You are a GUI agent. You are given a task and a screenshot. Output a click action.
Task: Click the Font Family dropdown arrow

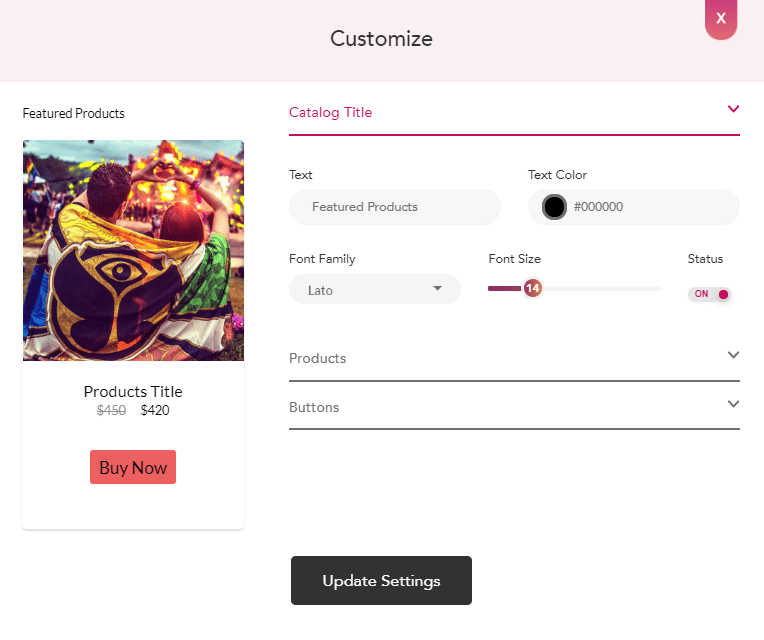[x=437, y=289]
